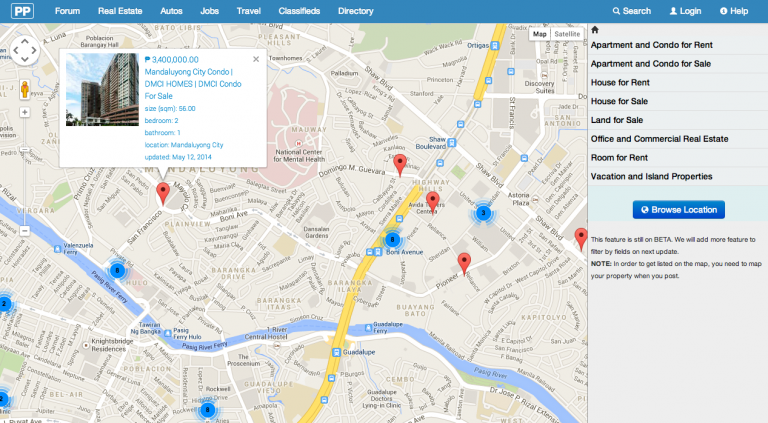The image size is (768, 423).
Task: Click the Browse Location button
Action: pyautogui.click(x=678, y=210)
